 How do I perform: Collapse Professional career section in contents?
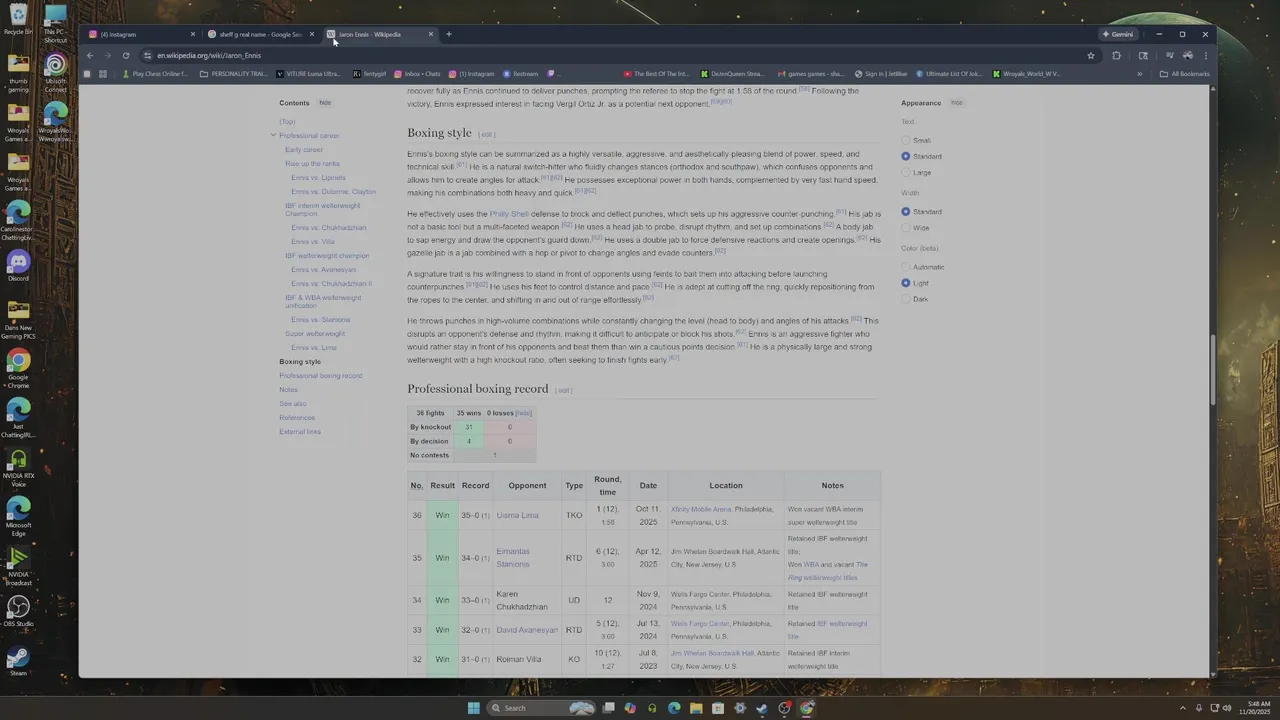point(273,135)
